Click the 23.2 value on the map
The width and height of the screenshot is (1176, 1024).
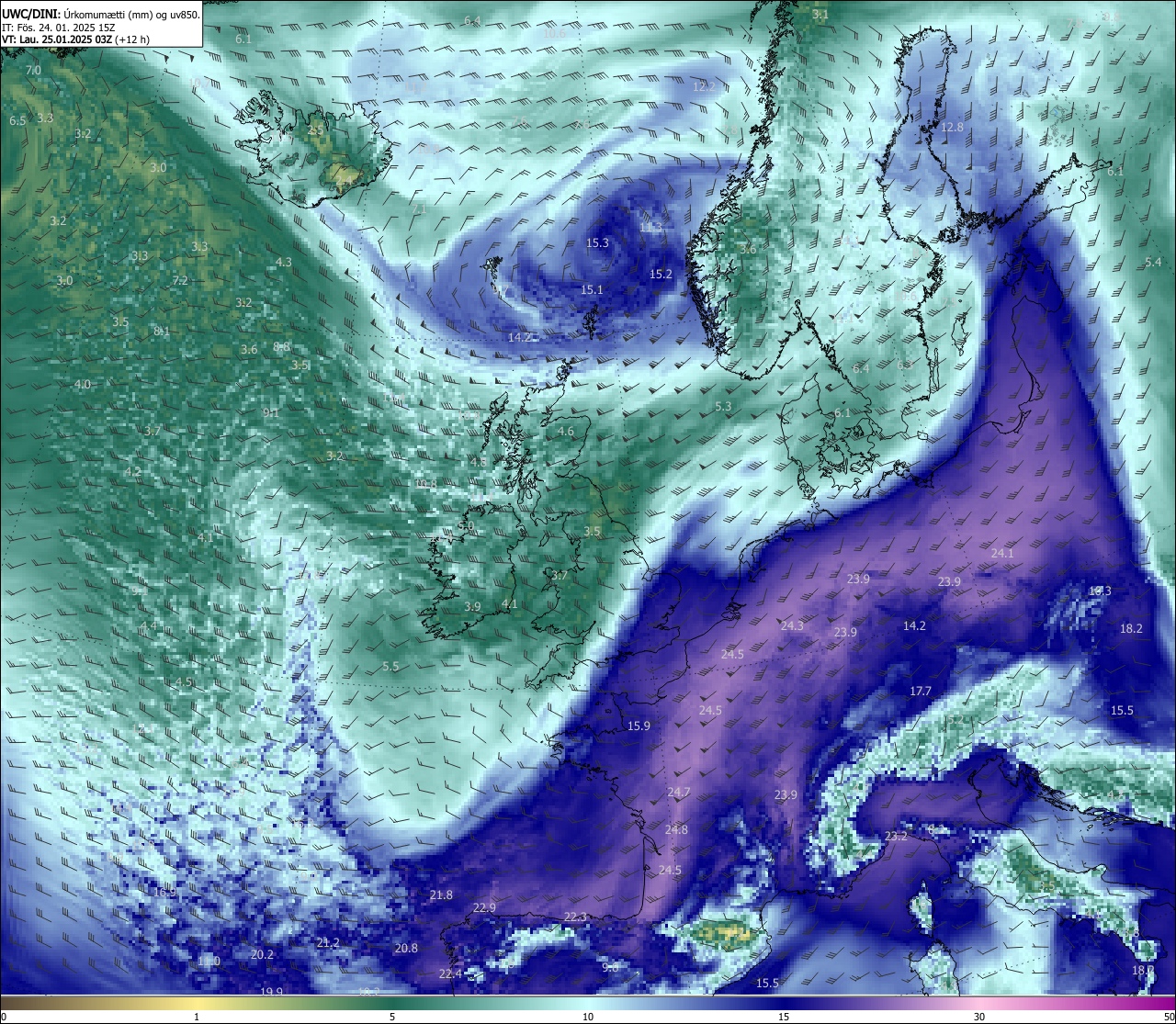pos(896,837)
